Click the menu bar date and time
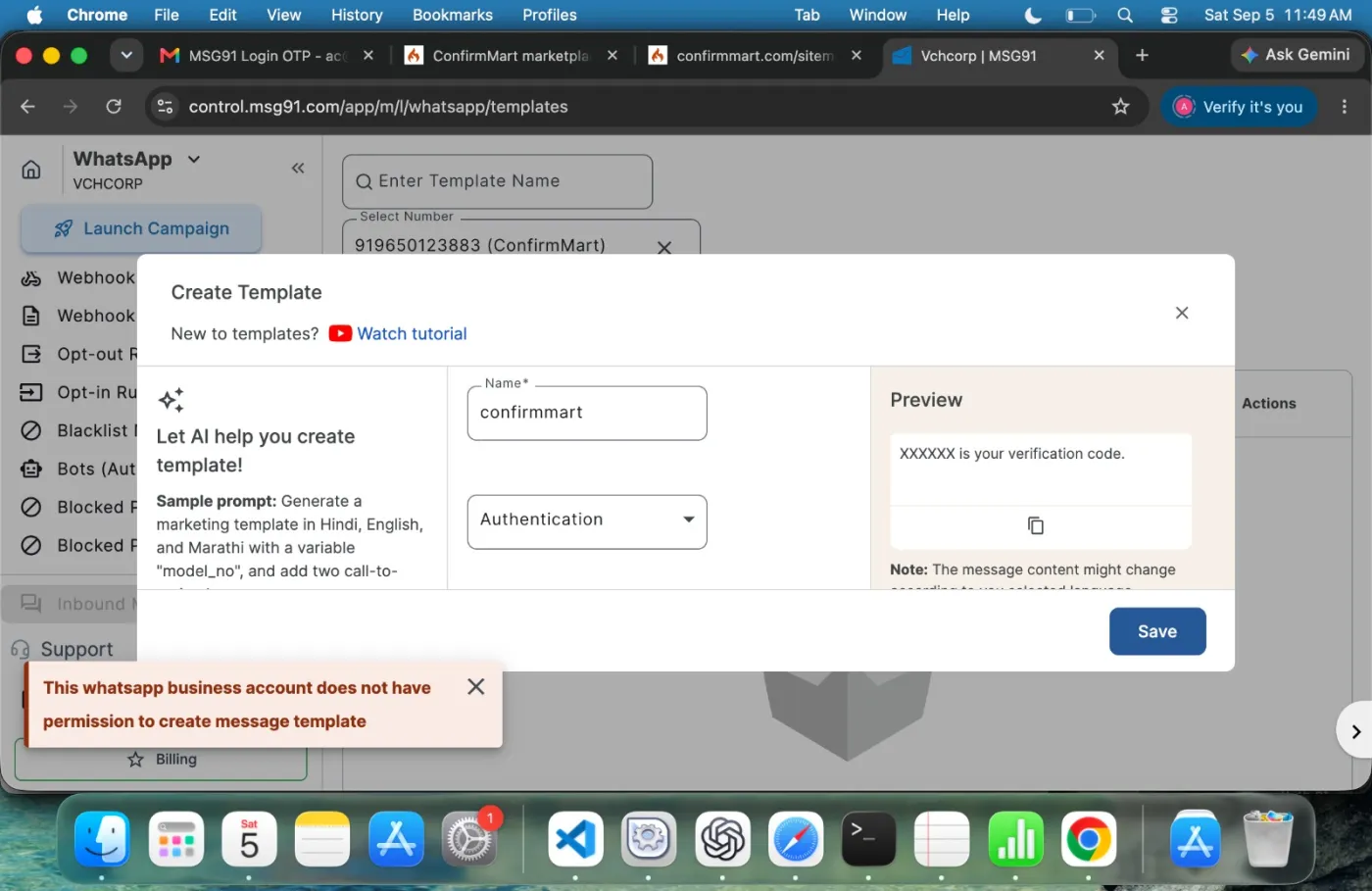Screen dimensions: 1372x891 pyautogui.click(x=1278, y=15)
